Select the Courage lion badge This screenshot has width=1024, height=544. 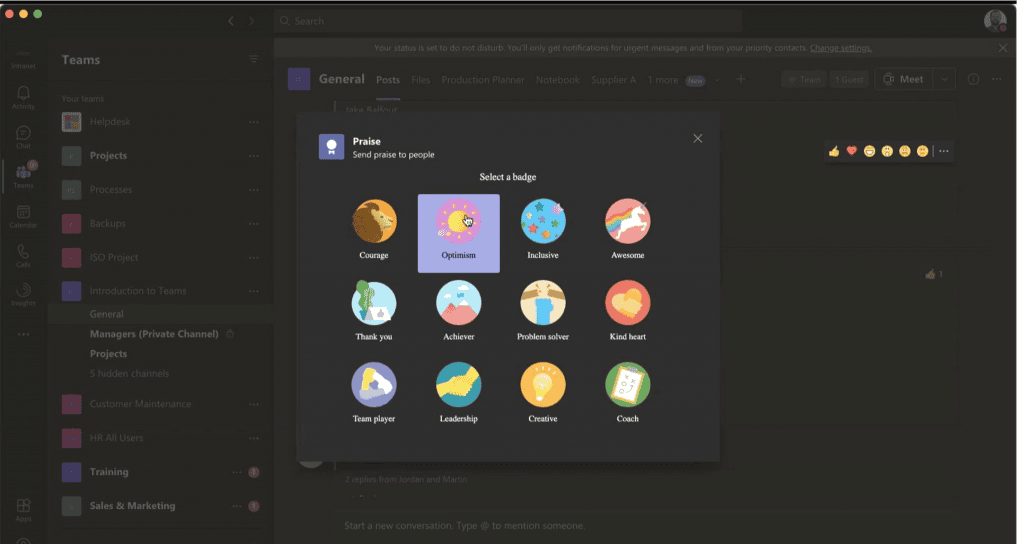click(x=373, y=222)
